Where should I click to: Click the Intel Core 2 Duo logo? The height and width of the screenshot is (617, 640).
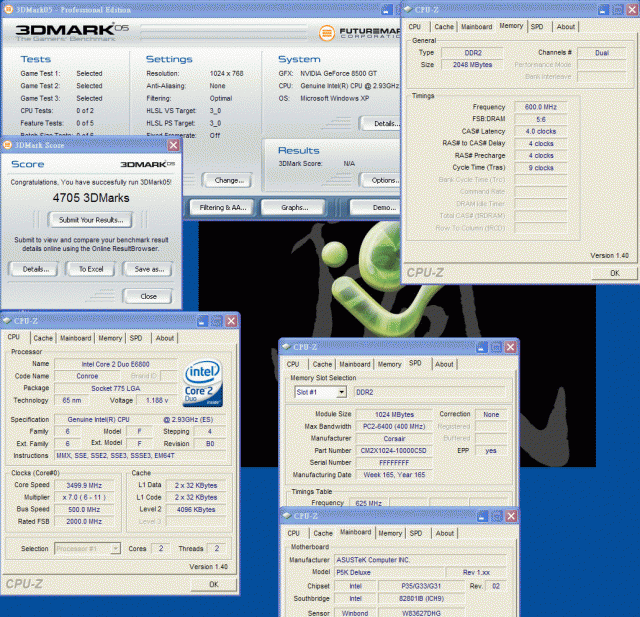coord(203,383)
